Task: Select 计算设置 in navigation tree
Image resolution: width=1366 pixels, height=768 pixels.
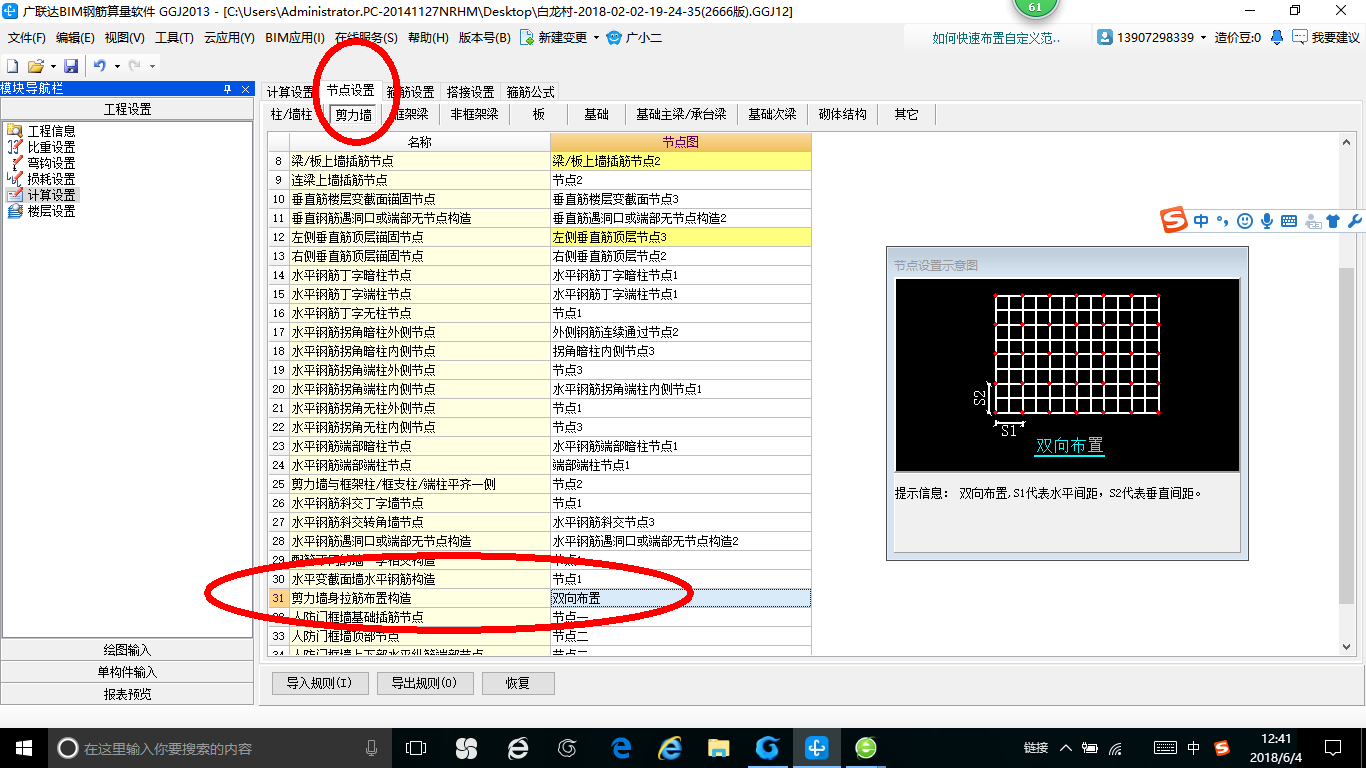Action: tap(51, 195)
